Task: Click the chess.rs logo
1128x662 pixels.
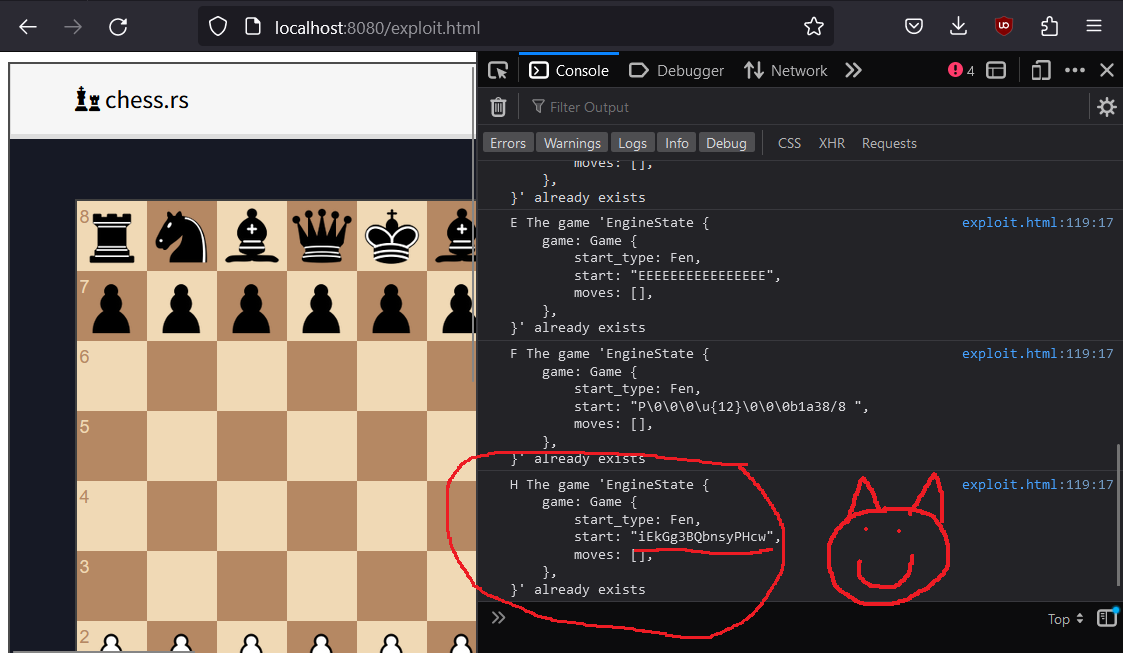Action: 132,99
